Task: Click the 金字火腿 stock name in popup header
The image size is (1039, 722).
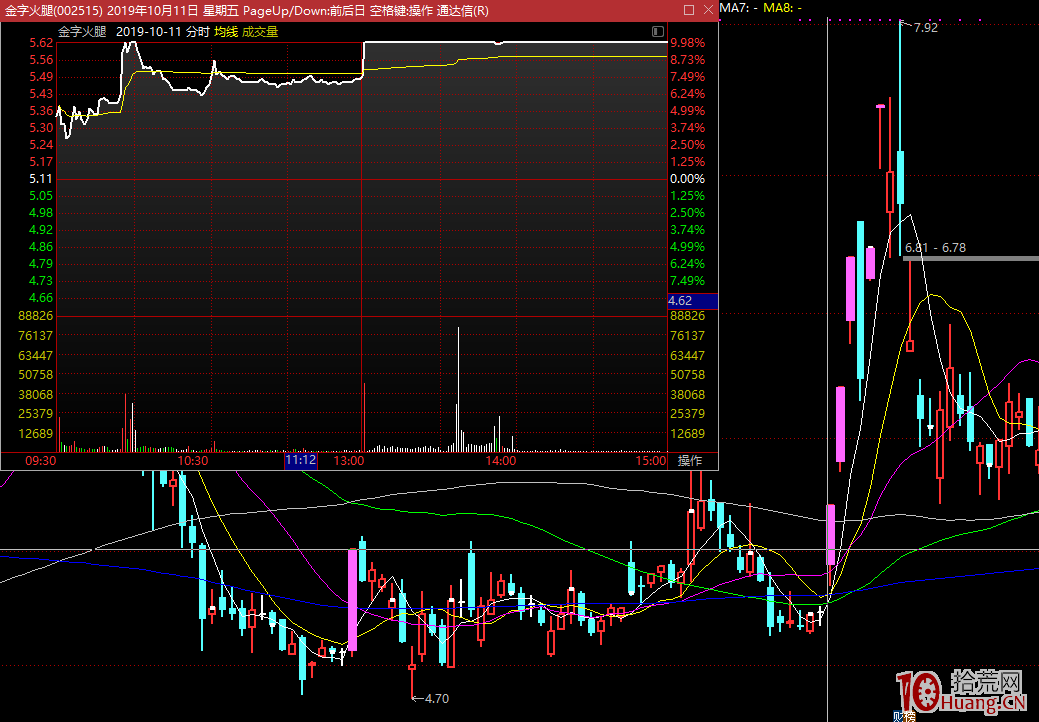Action: (82, 32)
